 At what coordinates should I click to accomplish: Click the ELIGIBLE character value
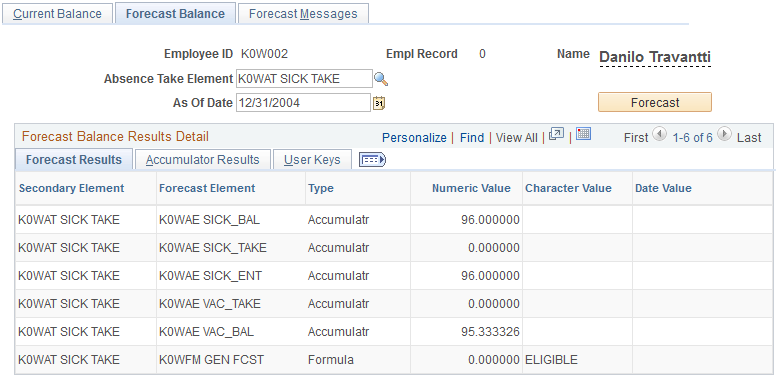coord(551,359)
